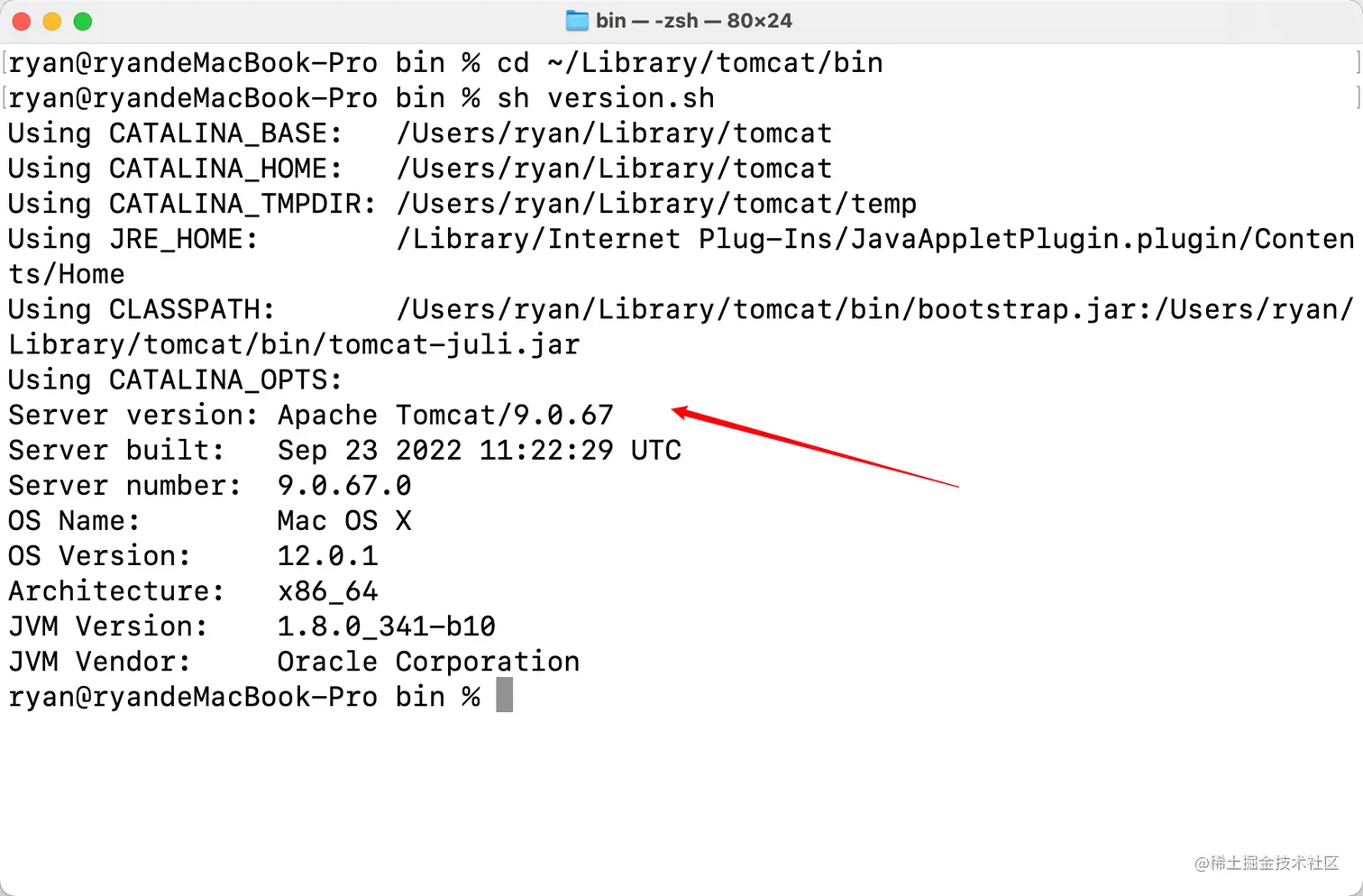Click the folder icon in the title bar
The width and height of the screenshot is (1363, 896).
577,21
